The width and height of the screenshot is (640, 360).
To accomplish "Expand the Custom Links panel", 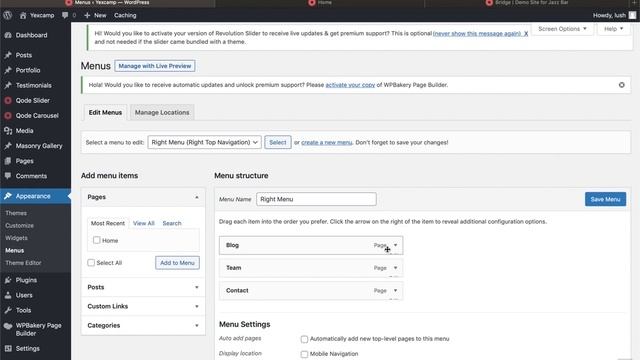I will pyautogui.click(x=197, y=307).
